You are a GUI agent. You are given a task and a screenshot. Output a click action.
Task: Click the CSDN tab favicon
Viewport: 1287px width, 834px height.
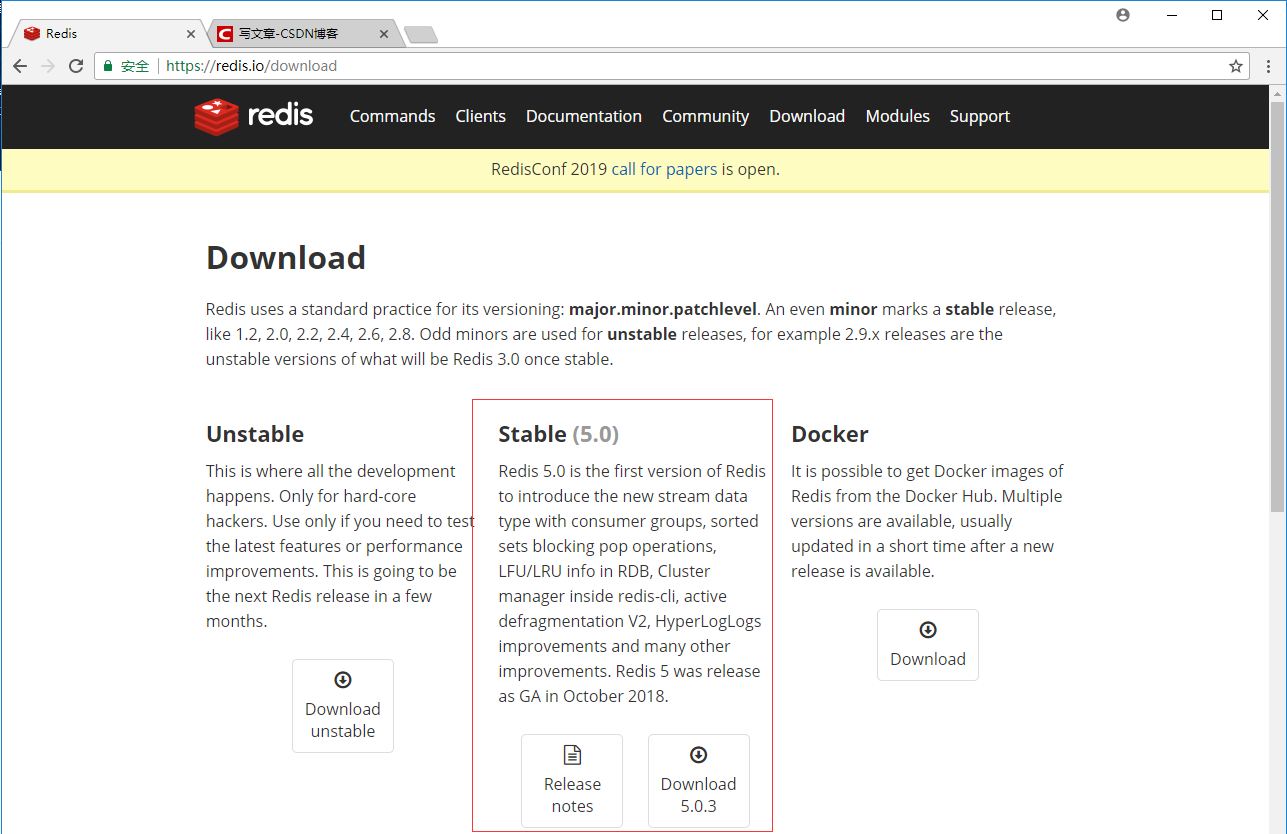pyautogui.click(x=225, y=33)
